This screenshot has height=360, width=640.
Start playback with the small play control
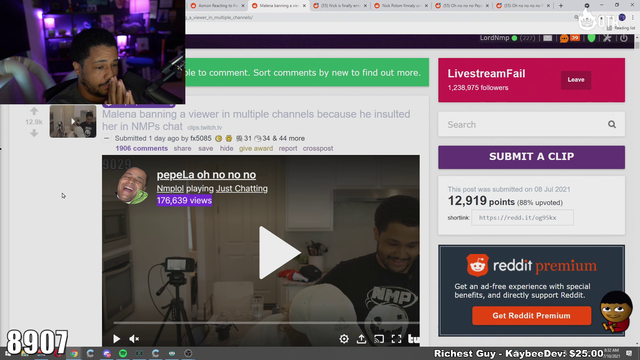[116, 338]
